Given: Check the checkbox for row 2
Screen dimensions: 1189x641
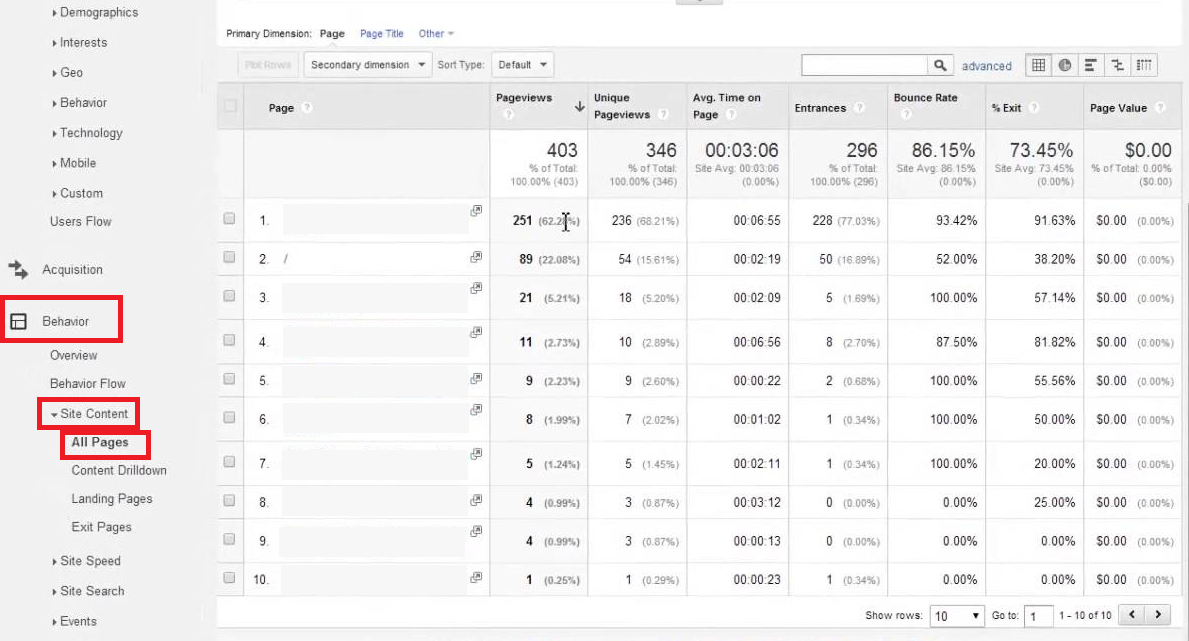Looking at the screenshot, I should (x=230, y=258).
